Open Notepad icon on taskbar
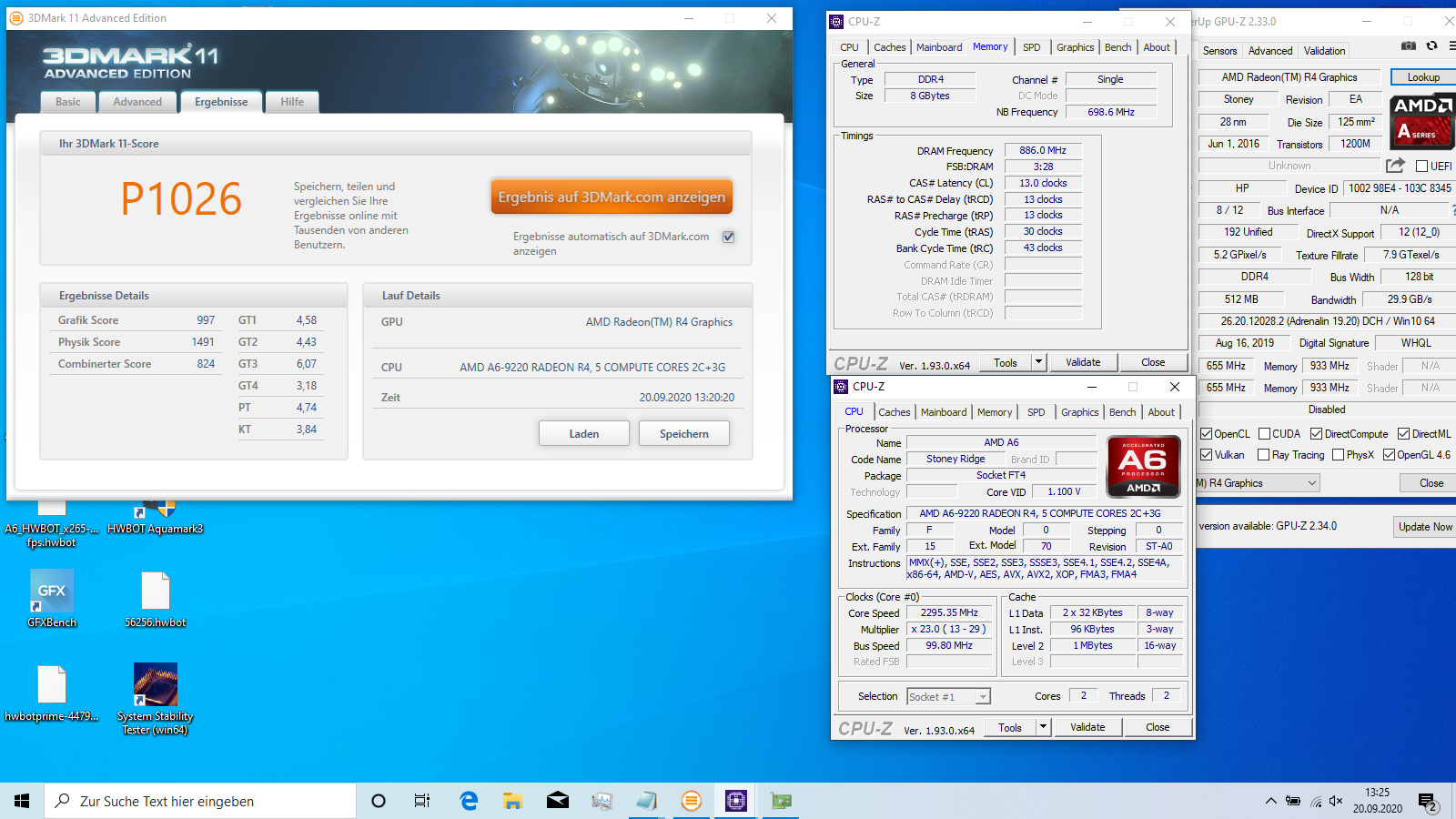 (647, 801)
